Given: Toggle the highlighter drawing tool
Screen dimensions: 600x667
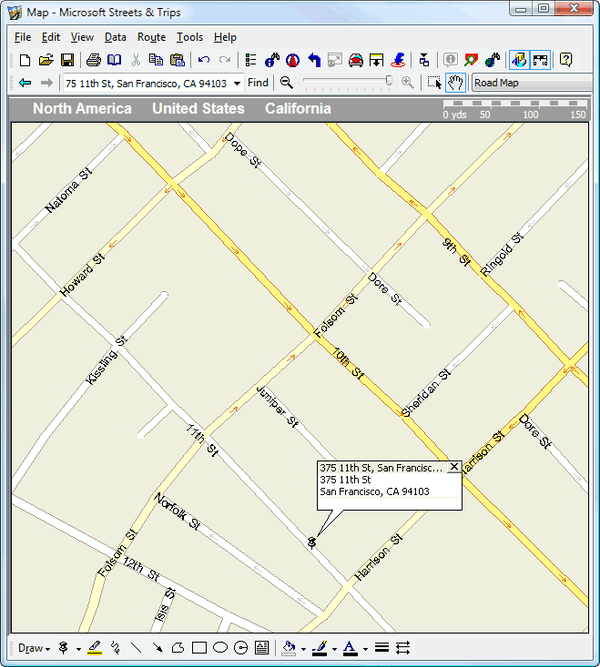Looking at the screenshot, I should pyautogui.click(x=95, y=648).
